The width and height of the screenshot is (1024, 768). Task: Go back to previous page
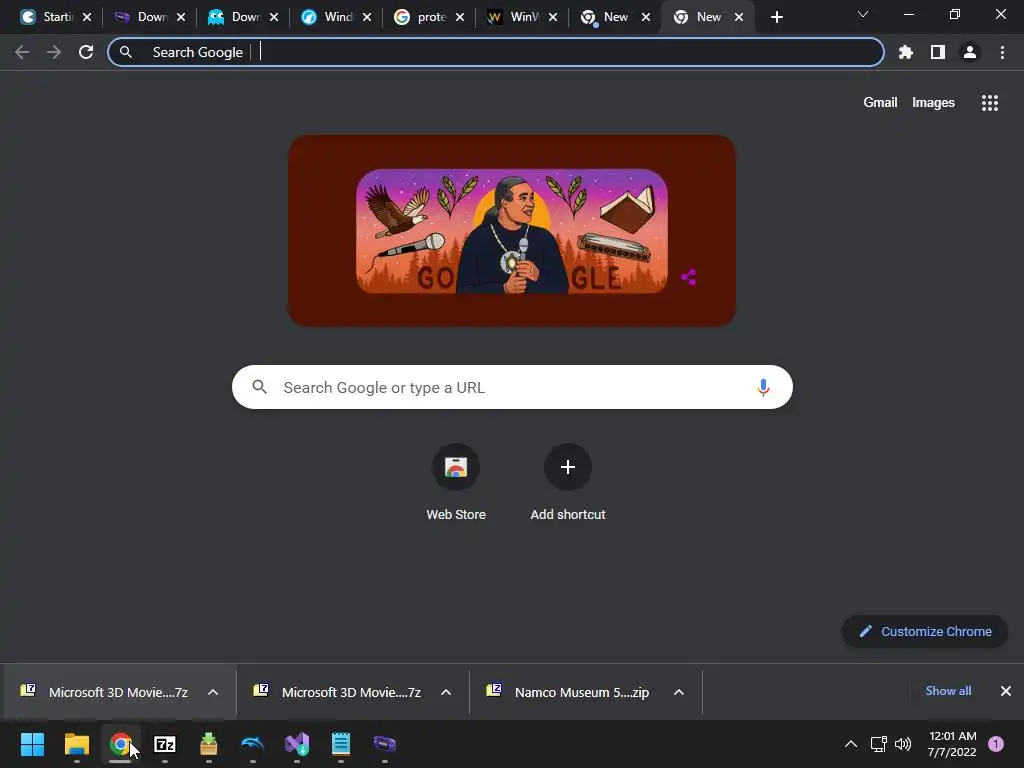[x=22, y=52]
